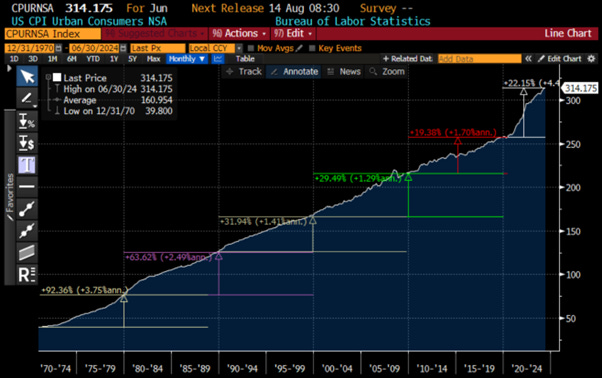Viewport: 602px width, 378px height.
Task: Toggle the Key Events checkbox
Action: click(312, 48)
